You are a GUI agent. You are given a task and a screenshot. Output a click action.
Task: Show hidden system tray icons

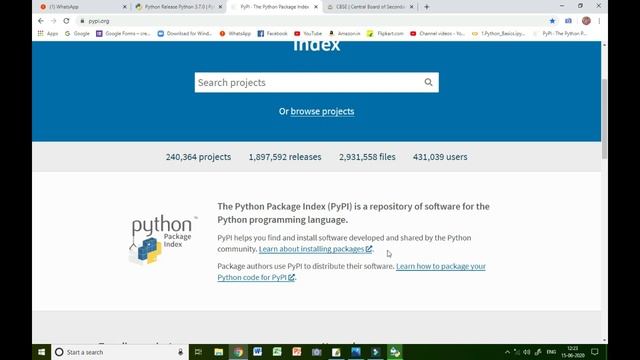tap(507, 352)
